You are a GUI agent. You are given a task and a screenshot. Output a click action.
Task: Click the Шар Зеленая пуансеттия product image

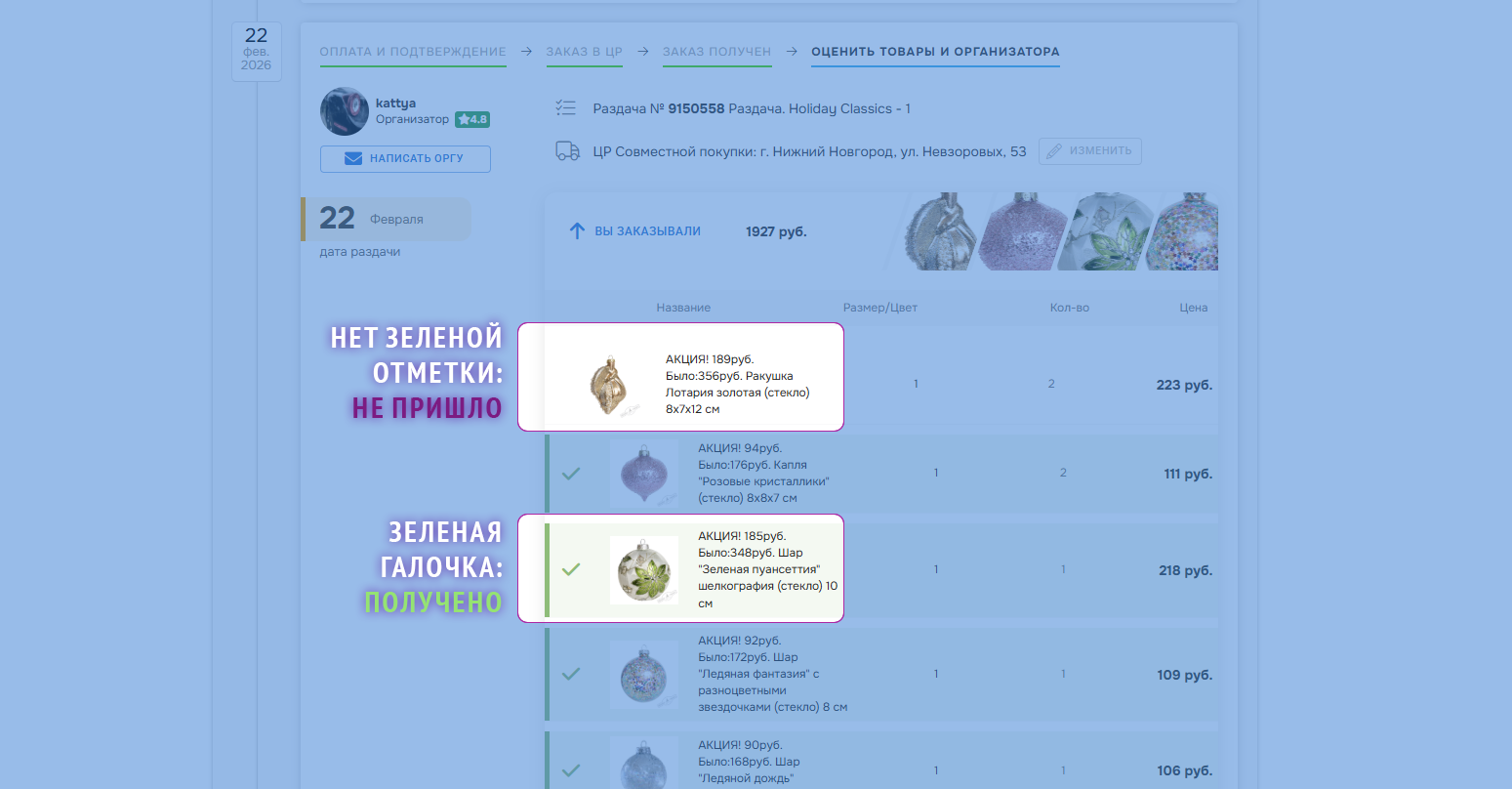[x=643, y=569]
